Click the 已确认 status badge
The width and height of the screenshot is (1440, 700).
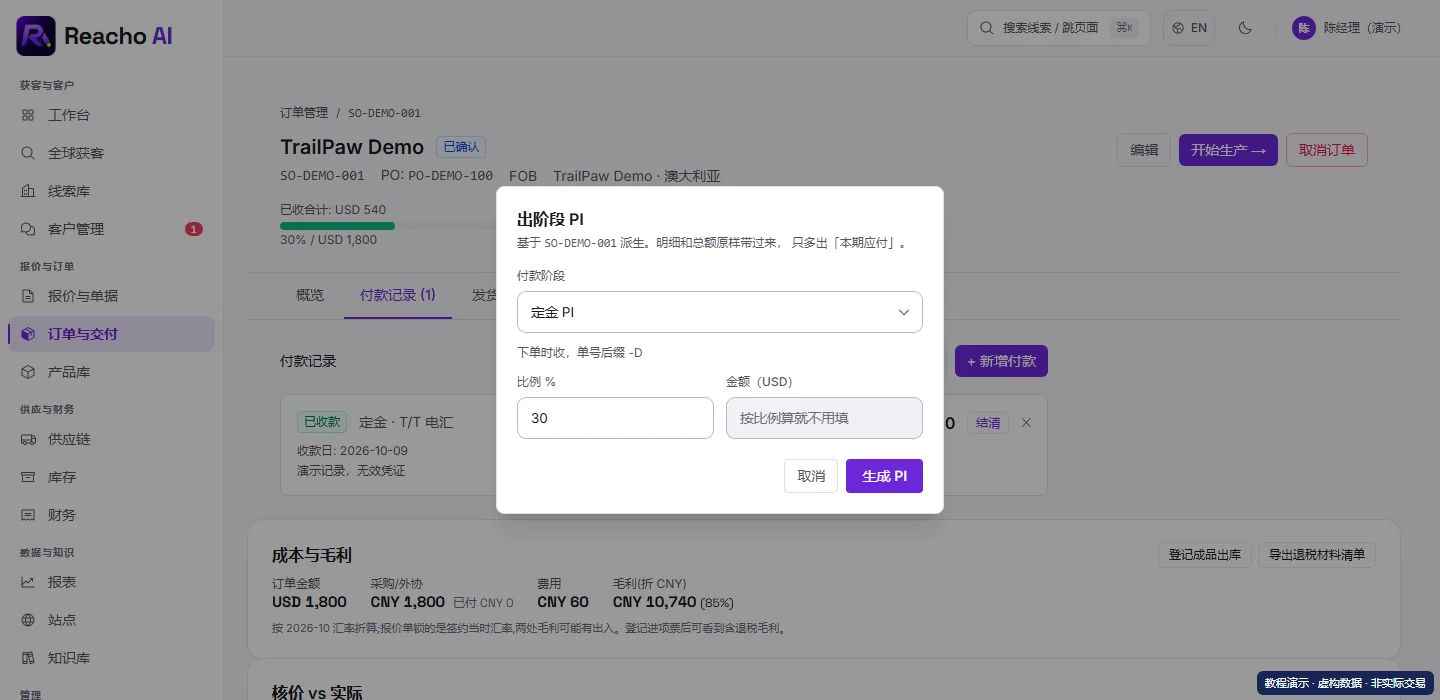point(461,147)
